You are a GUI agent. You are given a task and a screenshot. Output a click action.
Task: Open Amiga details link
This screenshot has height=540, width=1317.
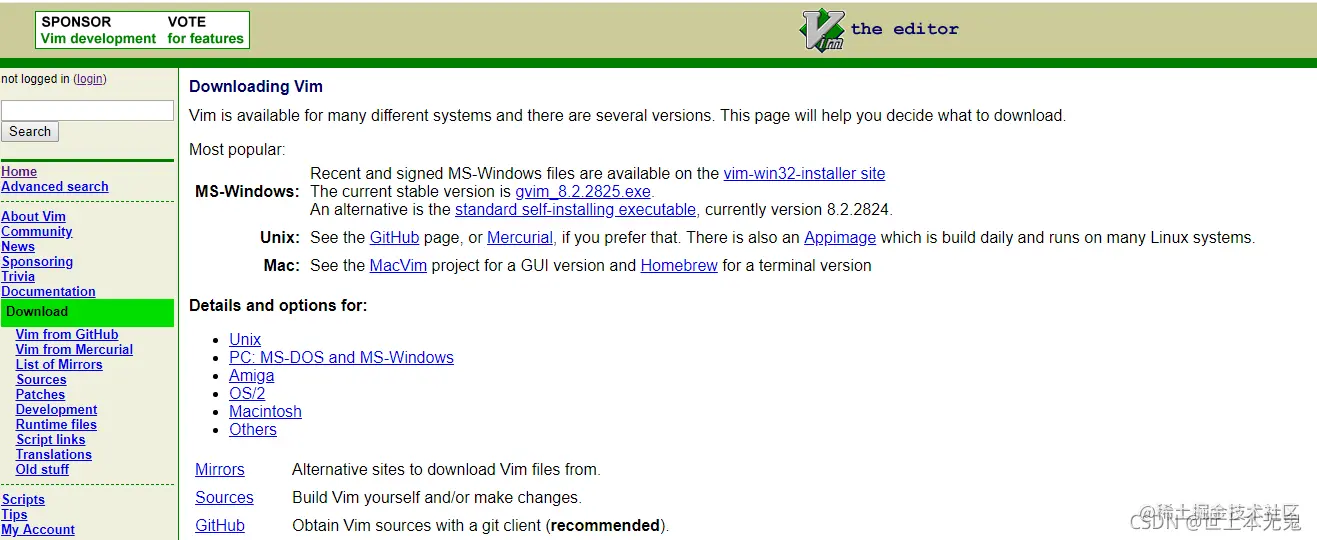point(251,376)
